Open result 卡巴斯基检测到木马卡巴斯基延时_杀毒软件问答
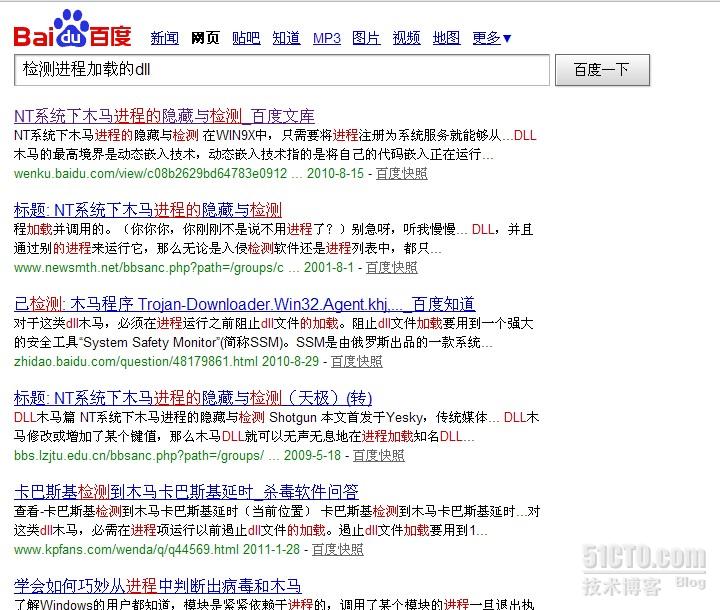This screenshot has width=720, height=610. [x=186, y=492]
